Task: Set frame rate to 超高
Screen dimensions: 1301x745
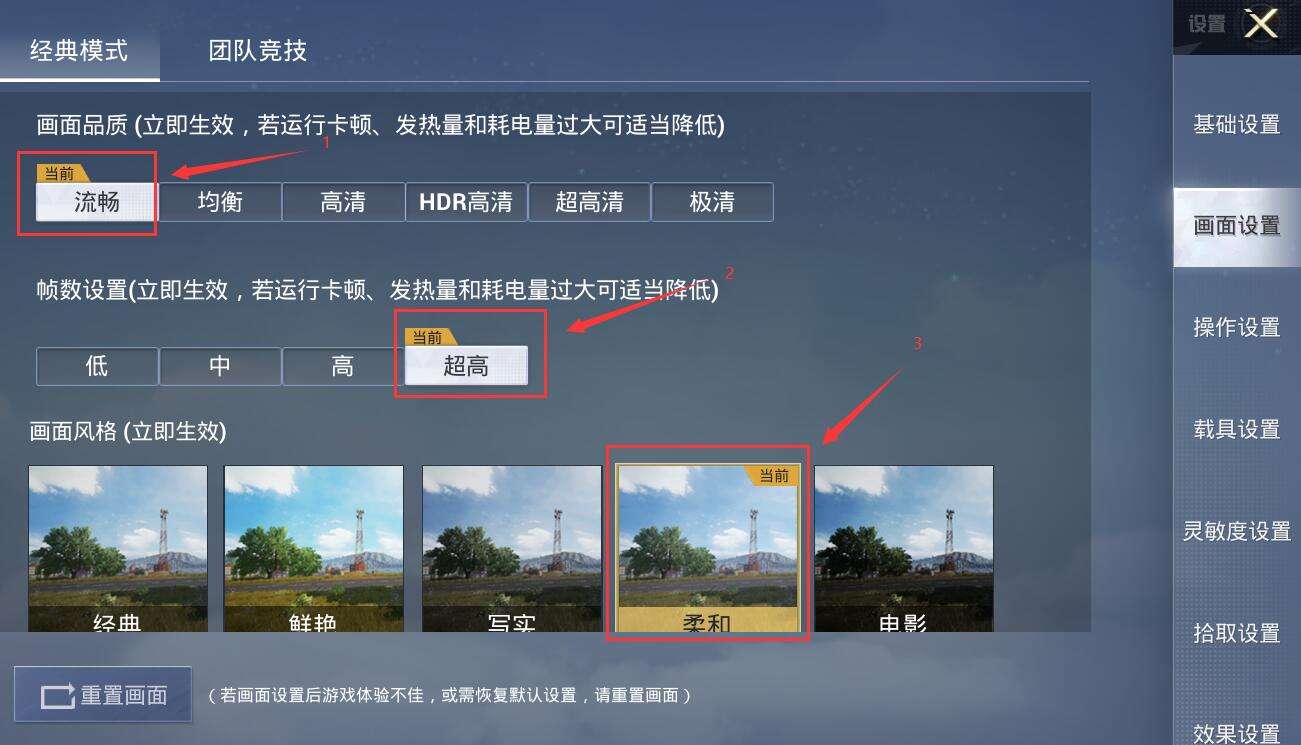Action: [466, 366]
